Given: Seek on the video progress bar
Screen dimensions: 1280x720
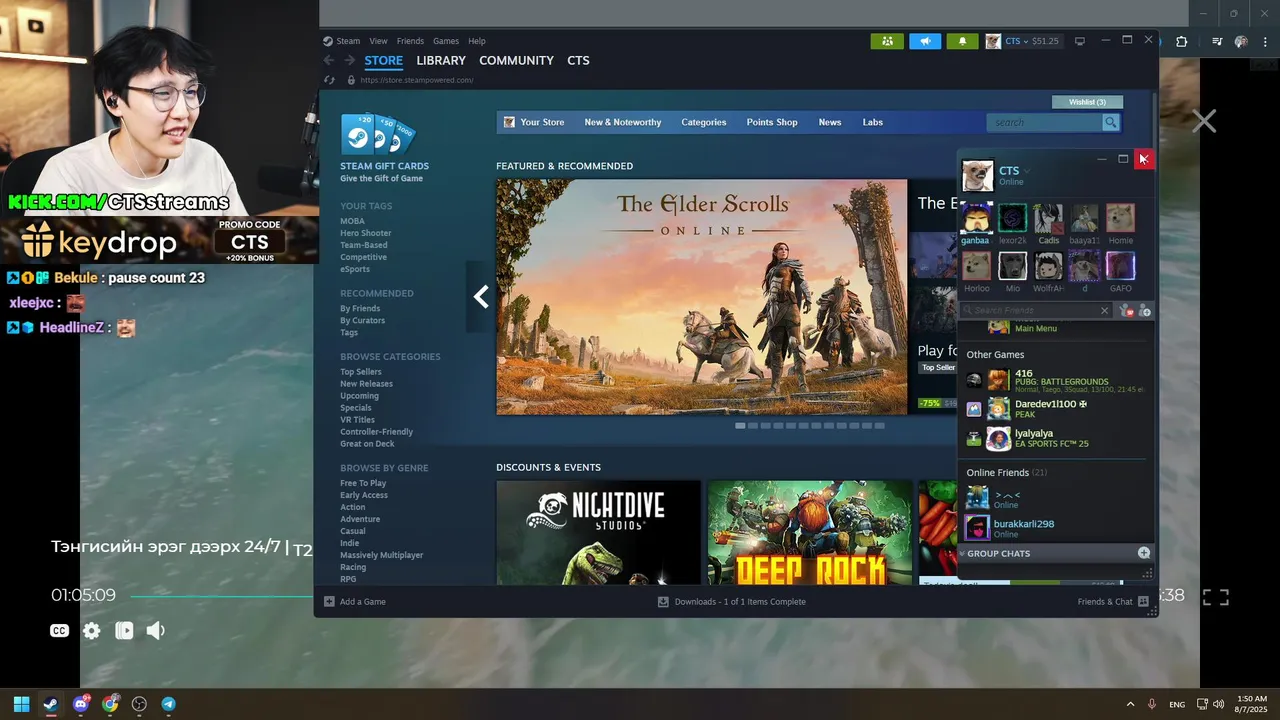Looking at the screenshot, I should 222,597.
